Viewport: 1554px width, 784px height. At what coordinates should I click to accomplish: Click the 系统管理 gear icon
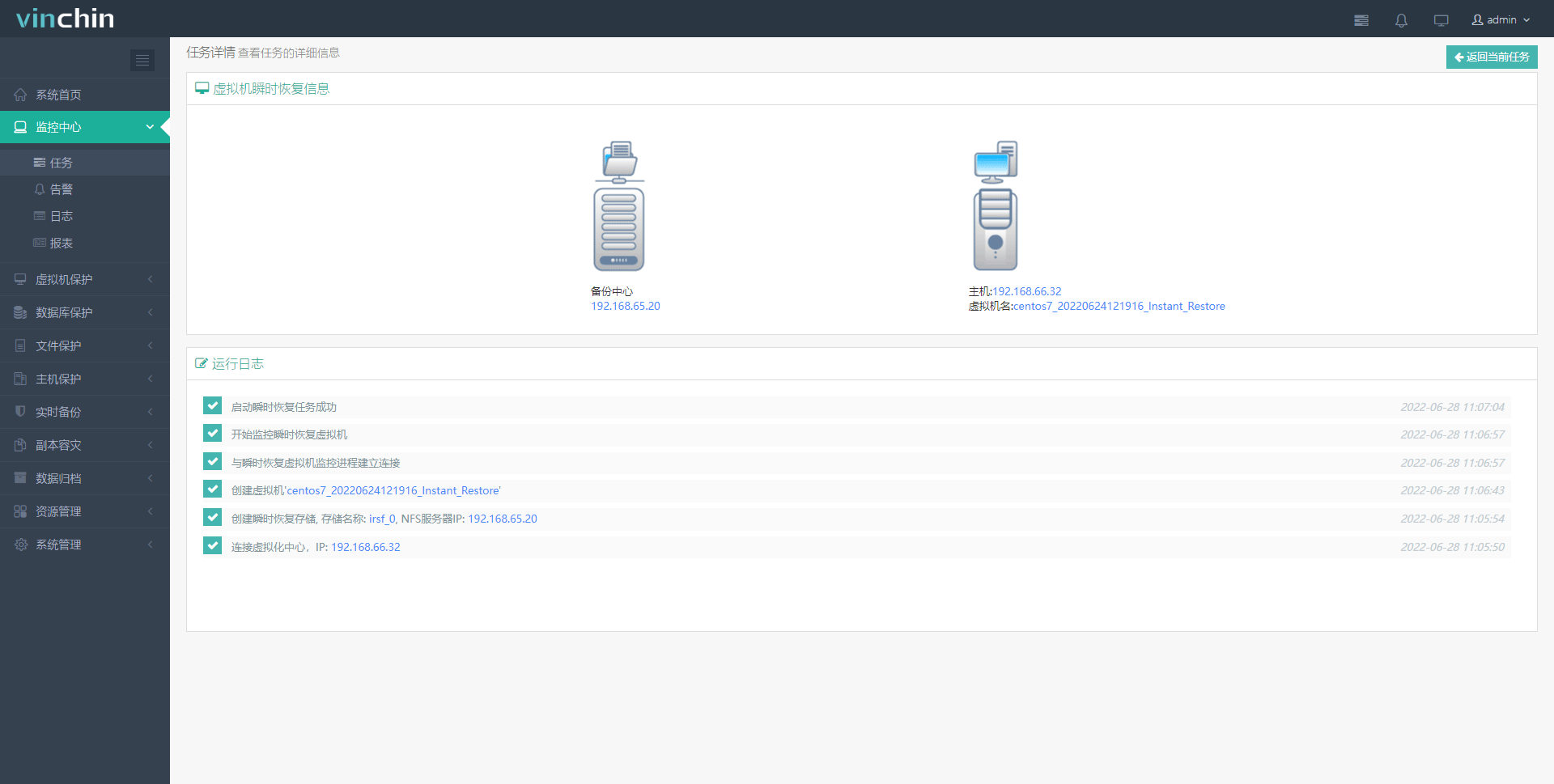tap(20, 545)
